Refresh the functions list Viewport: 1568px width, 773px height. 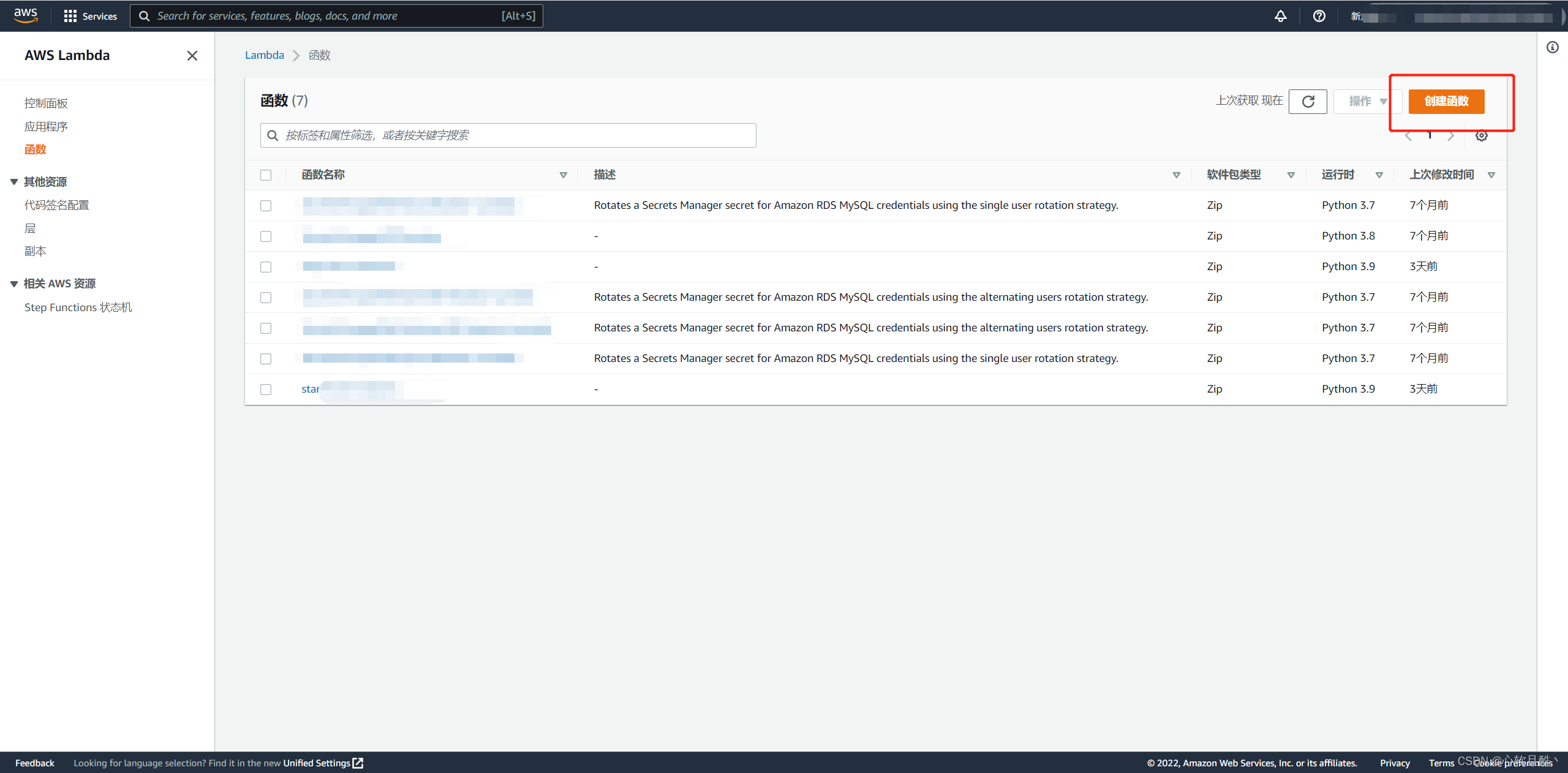pyautogui.click(x=1308, y=101)
